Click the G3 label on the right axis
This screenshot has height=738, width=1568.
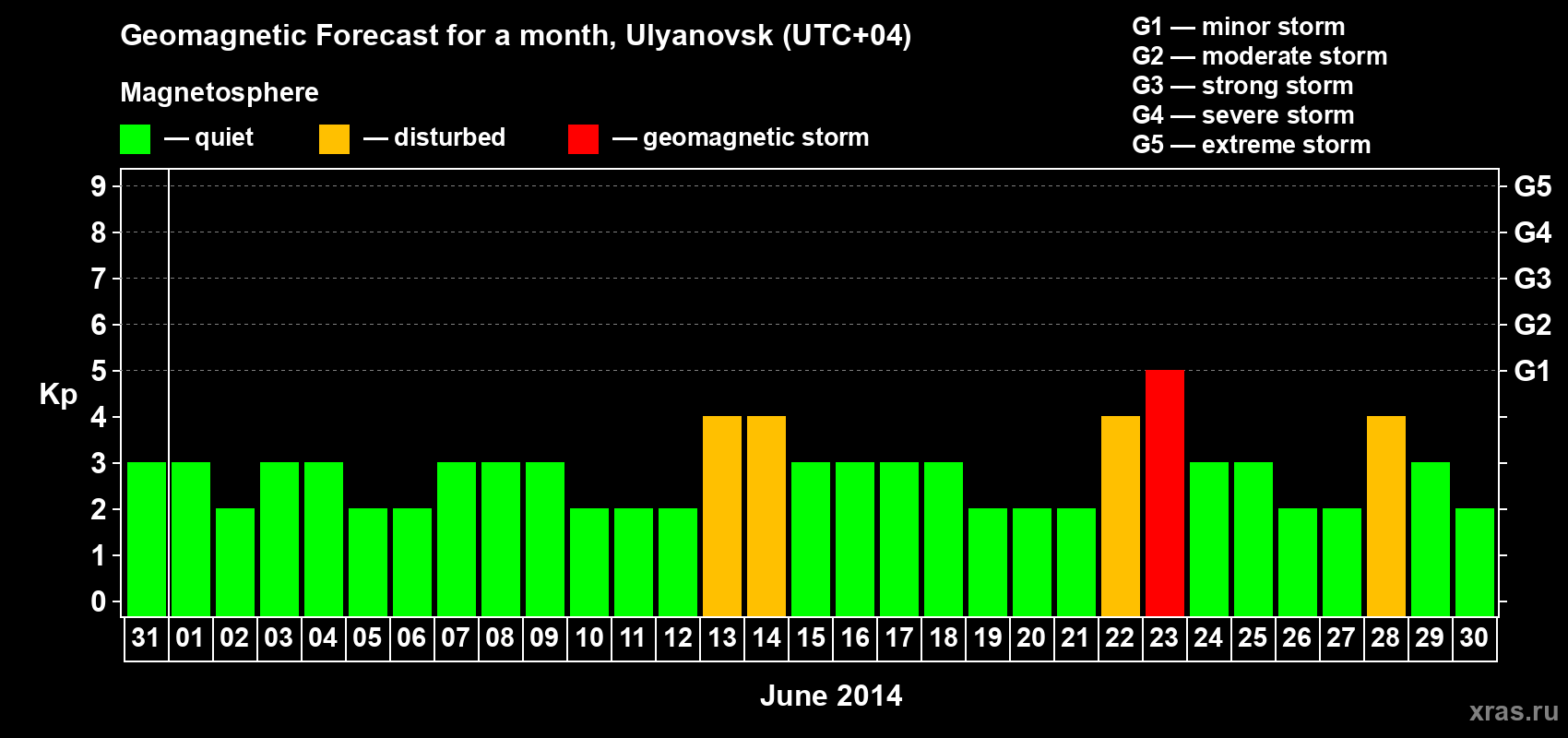[x=1533, y=279]
